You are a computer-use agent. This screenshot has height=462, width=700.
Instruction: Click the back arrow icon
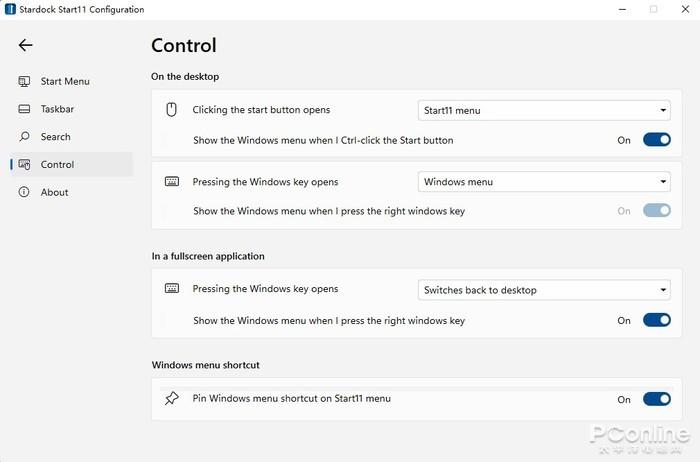pyautogui.click(x=26, y=45)
